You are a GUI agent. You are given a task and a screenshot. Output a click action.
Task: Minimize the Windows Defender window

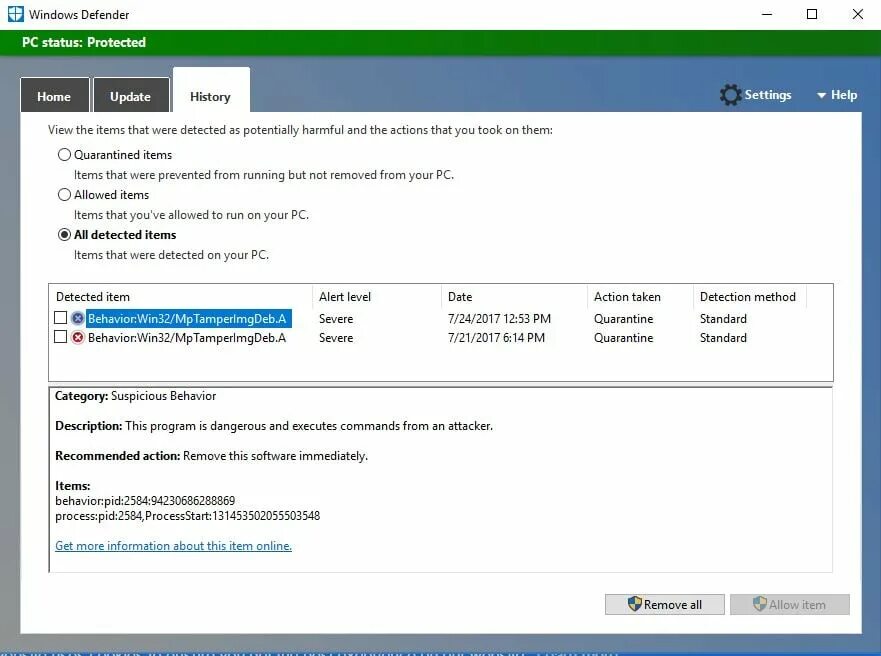(x=767, y=14)
